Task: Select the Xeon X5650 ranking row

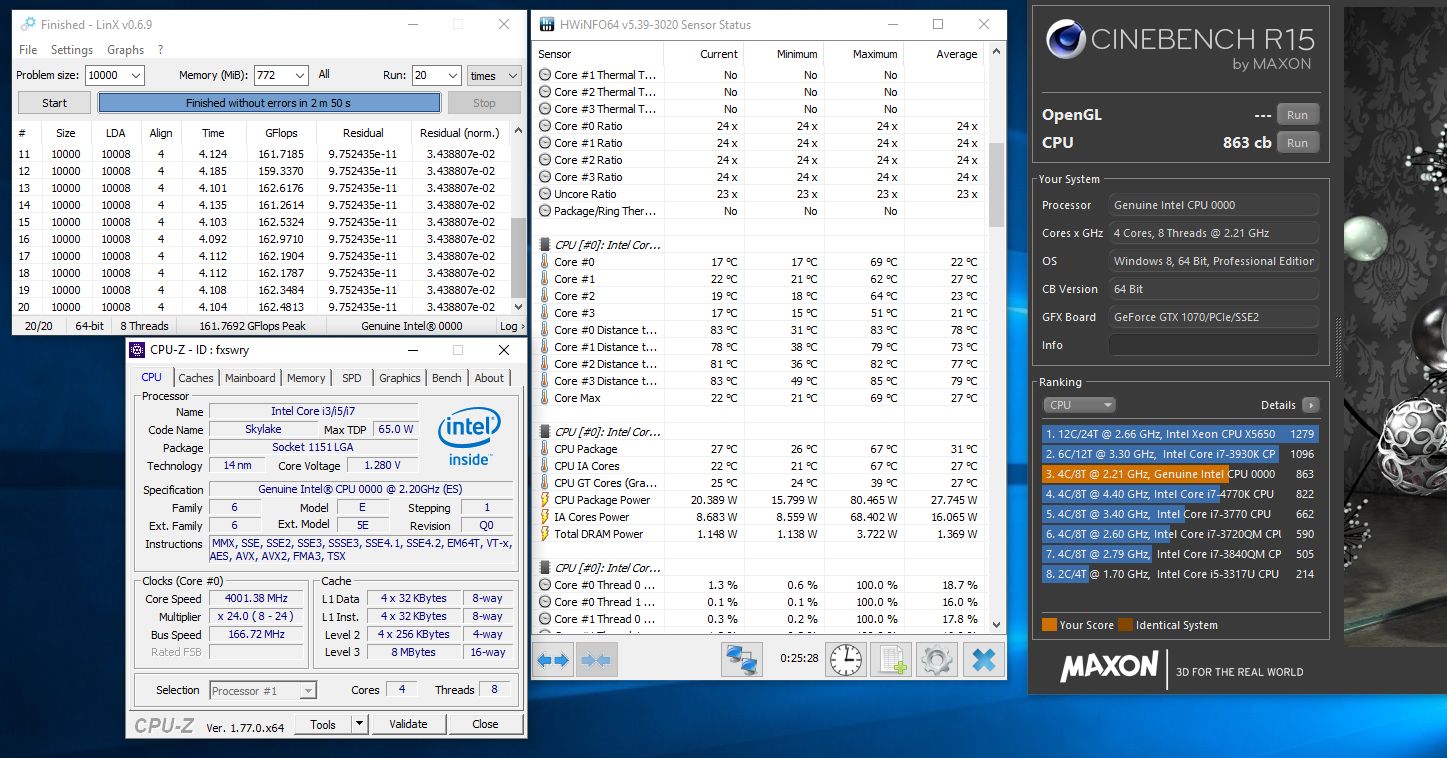Action: (1180, 434)
